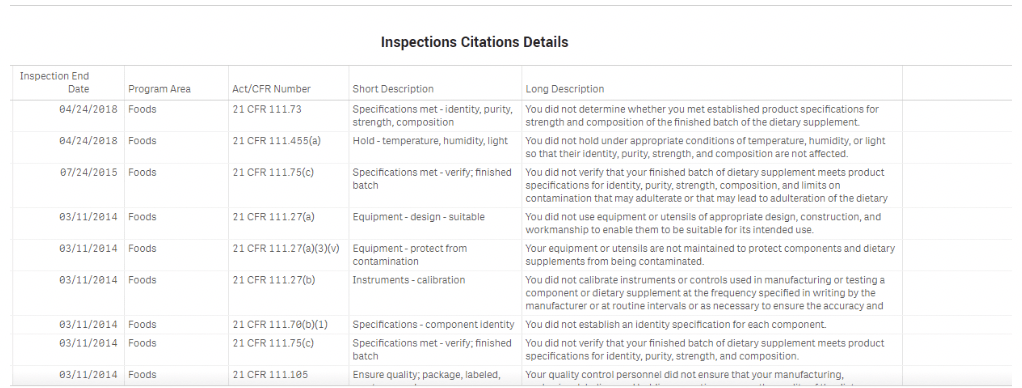Select long description about identity specification
1022x388 pixels.
coord(676,324)
